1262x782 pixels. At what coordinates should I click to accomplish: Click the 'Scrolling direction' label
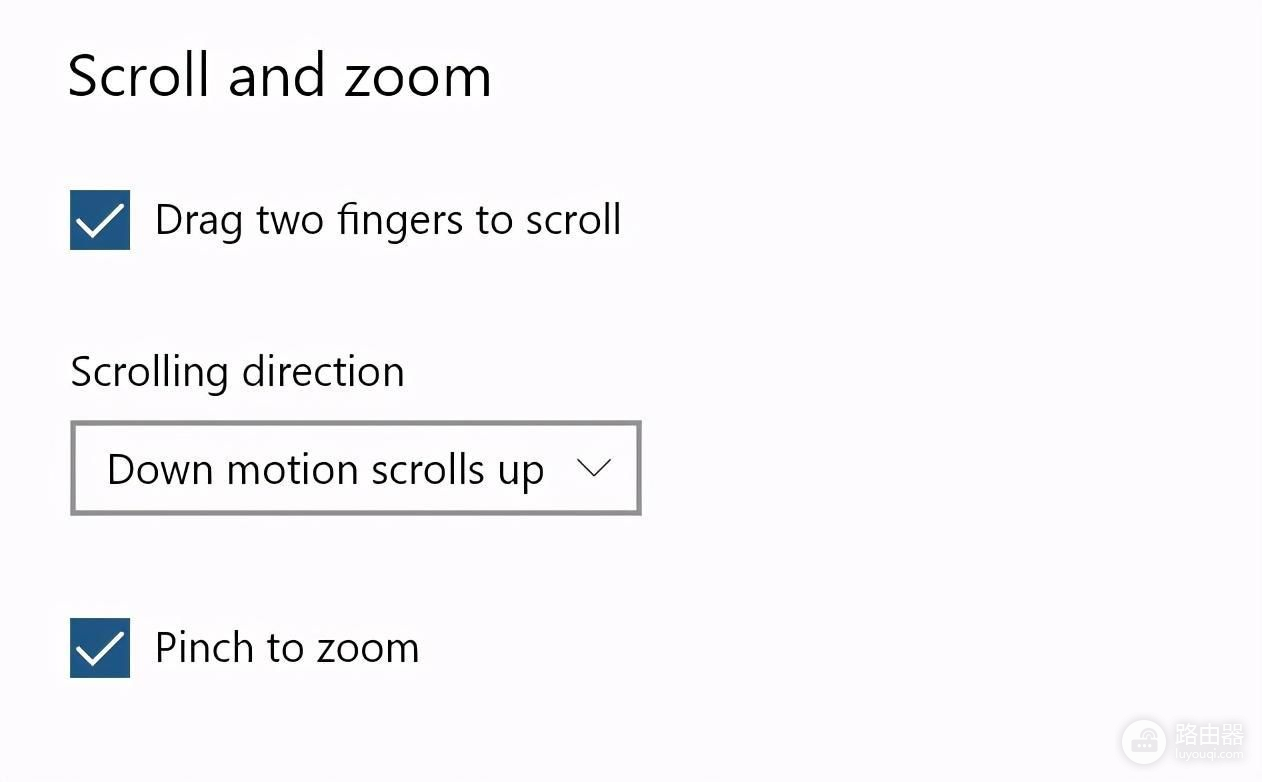(237, 372)
